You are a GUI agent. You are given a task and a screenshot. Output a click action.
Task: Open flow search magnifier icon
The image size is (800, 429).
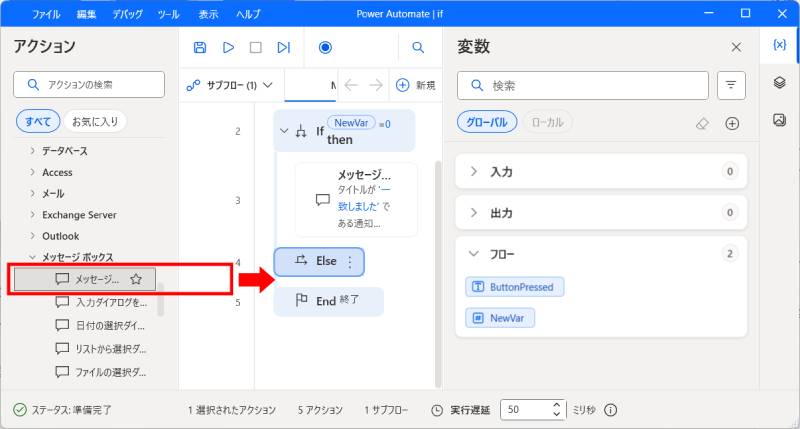point(418,47)
